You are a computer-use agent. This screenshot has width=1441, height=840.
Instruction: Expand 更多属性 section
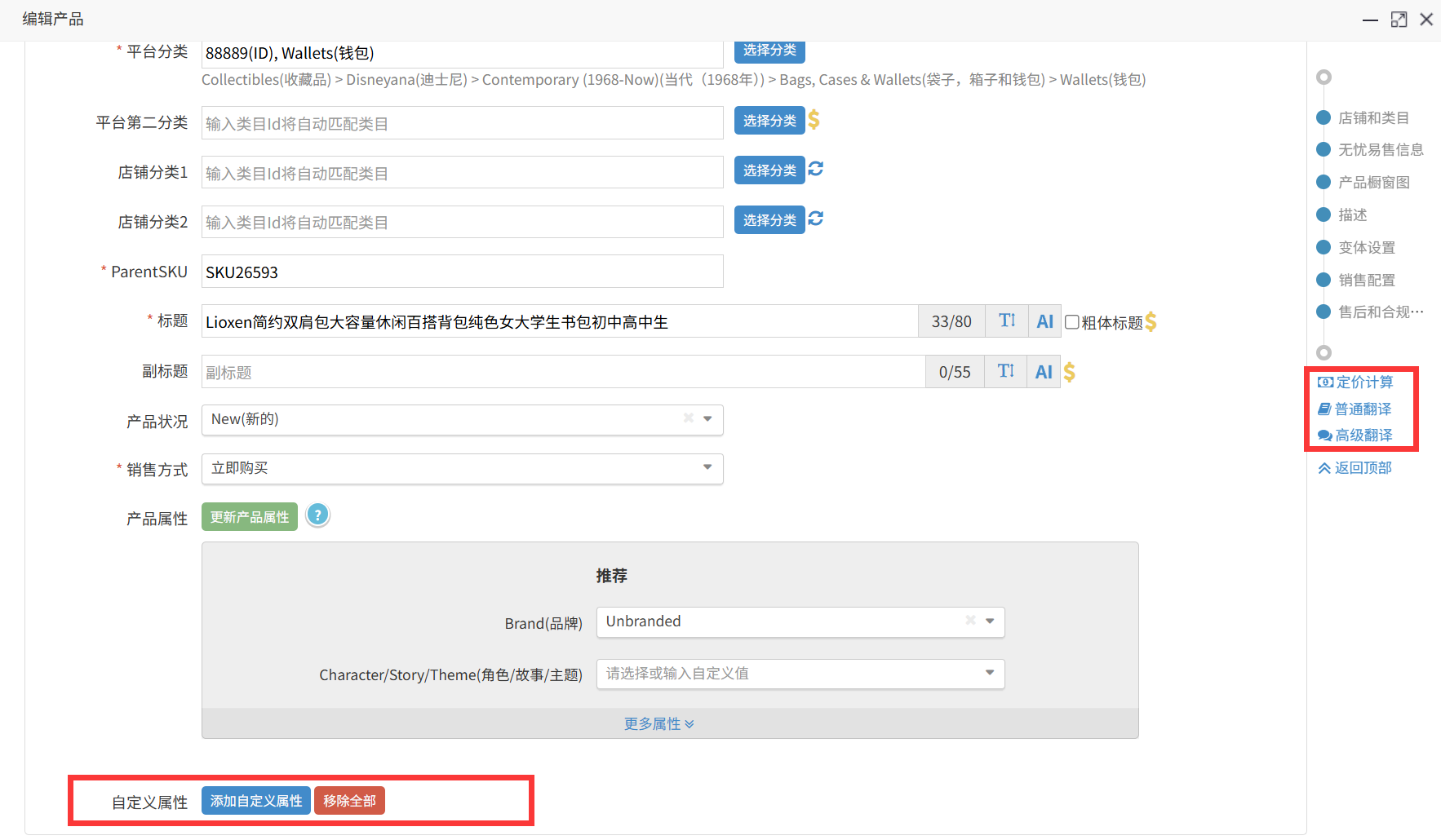pos(658,724)
